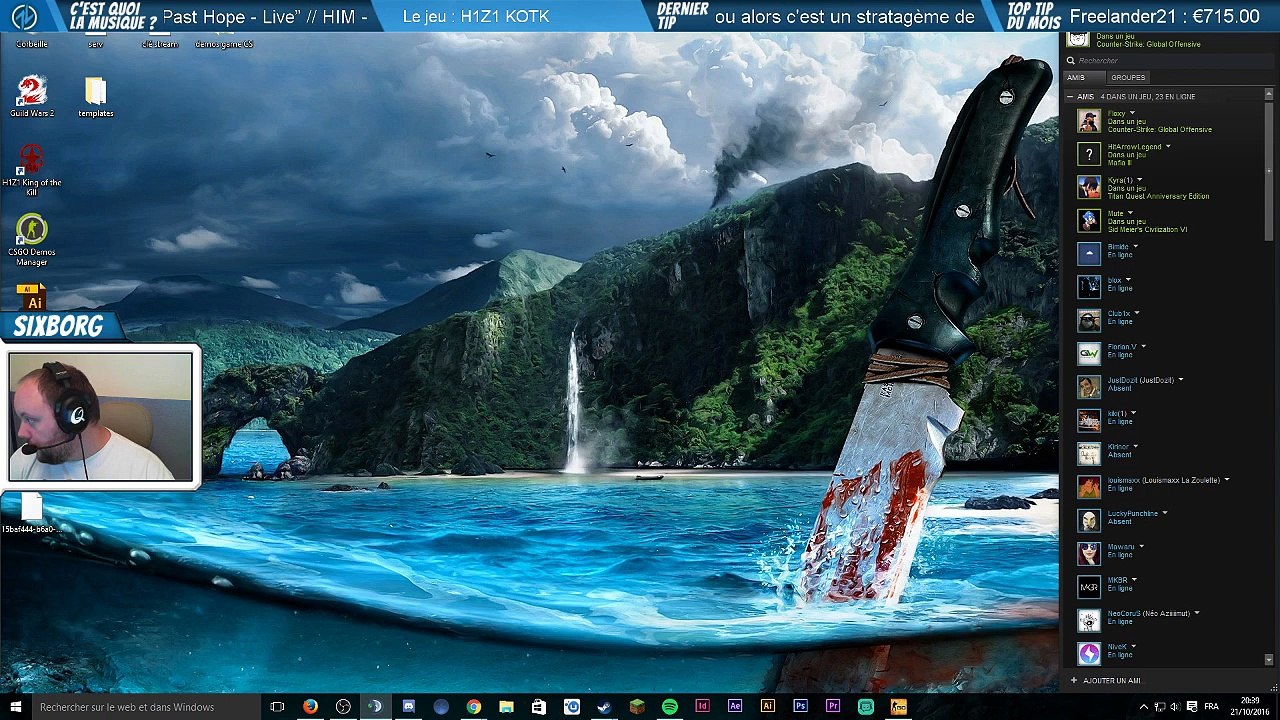This screenshot has width=1280, height=720.
Task: Click the streamer webcam overlay
Action: coord(100,416)
